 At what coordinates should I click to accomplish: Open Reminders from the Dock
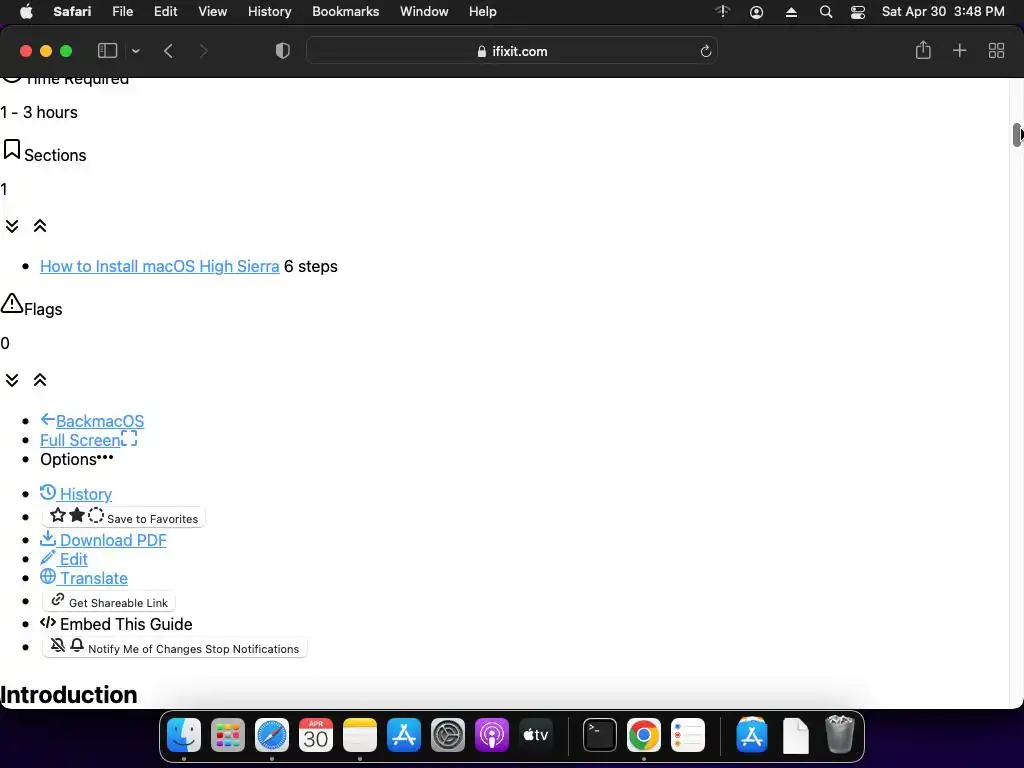click(x=688, y=735)
